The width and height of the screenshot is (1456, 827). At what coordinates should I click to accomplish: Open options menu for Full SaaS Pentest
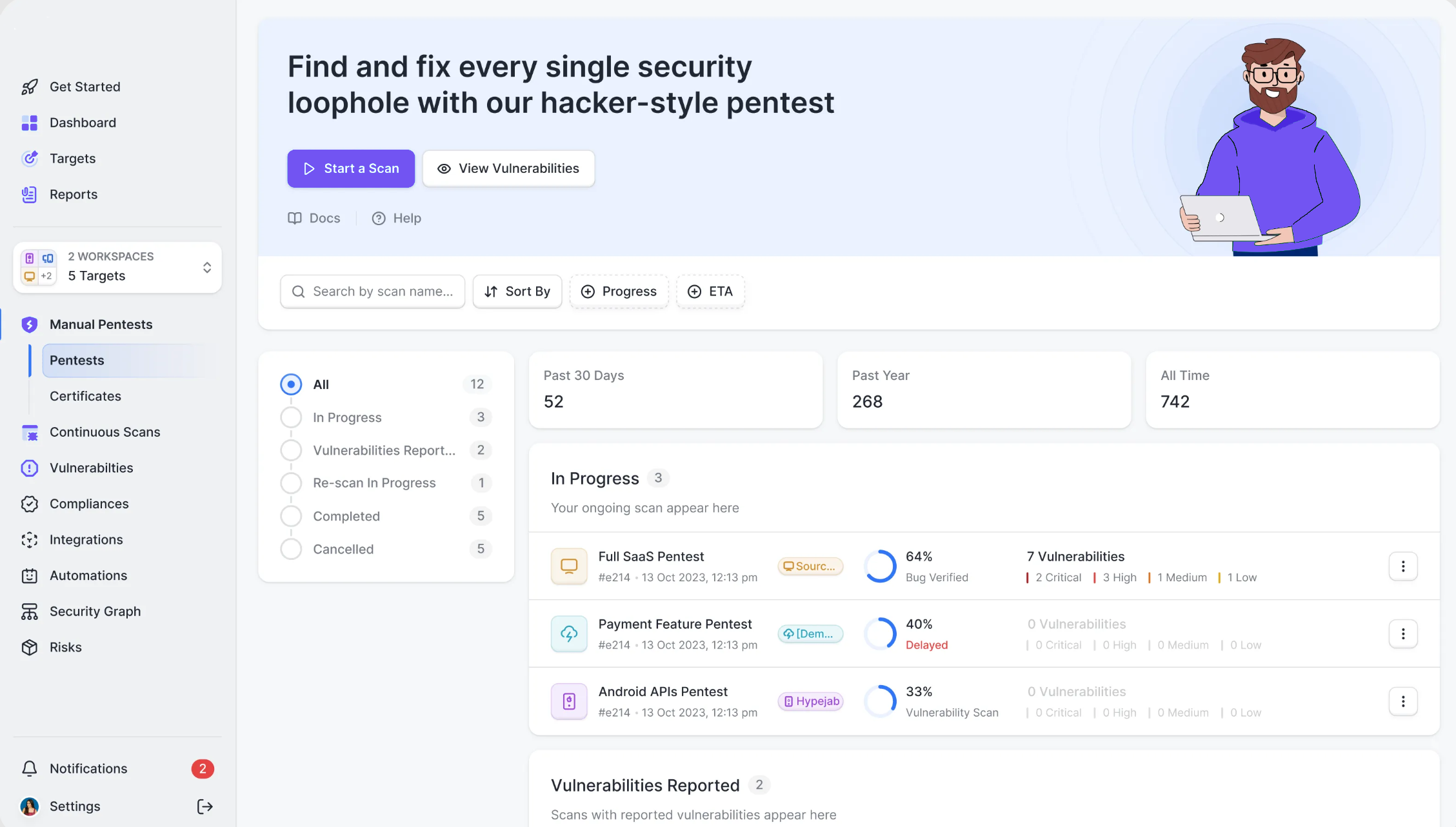click(x=1402, y=566)
